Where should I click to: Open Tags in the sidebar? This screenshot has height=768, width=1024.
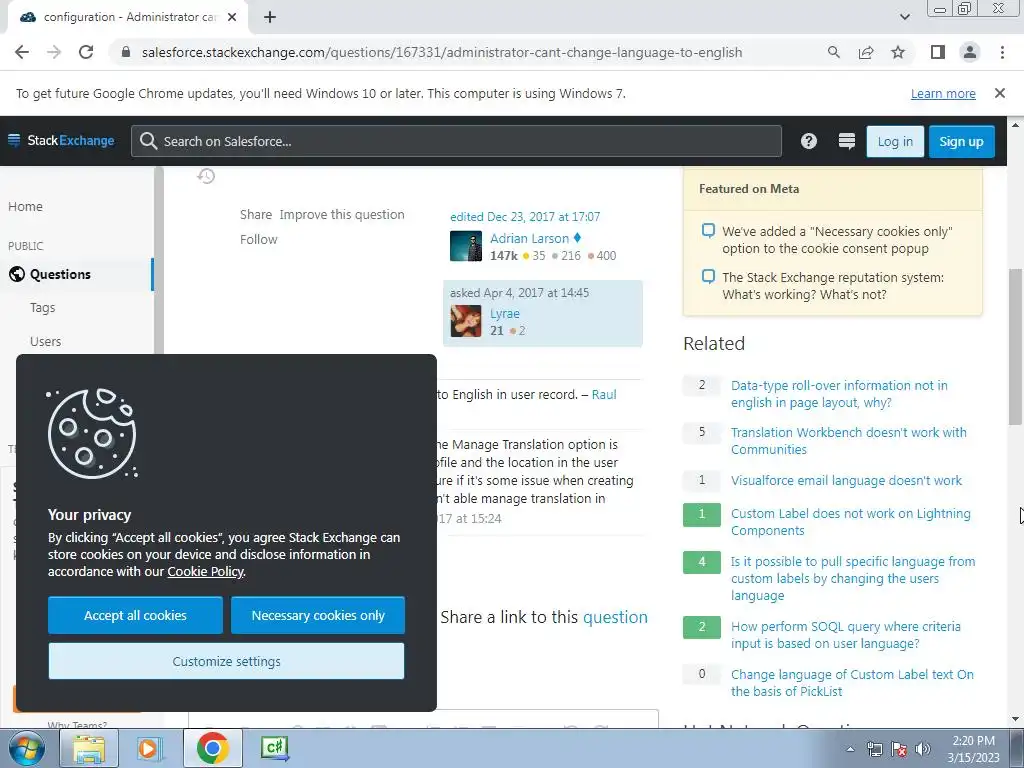pos(42,308)
